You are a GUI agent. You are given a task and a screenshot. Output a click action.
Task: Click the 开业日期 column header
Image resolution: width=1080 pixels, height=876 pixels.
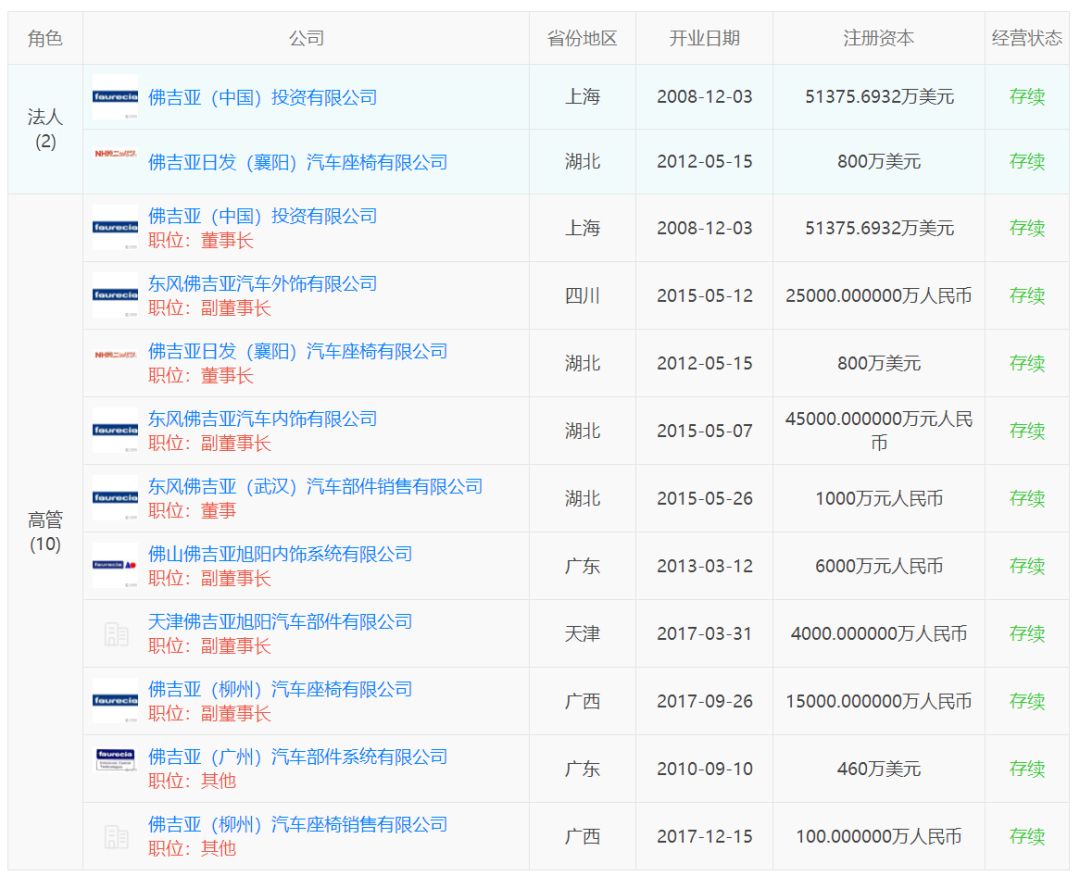pos(704,38)
